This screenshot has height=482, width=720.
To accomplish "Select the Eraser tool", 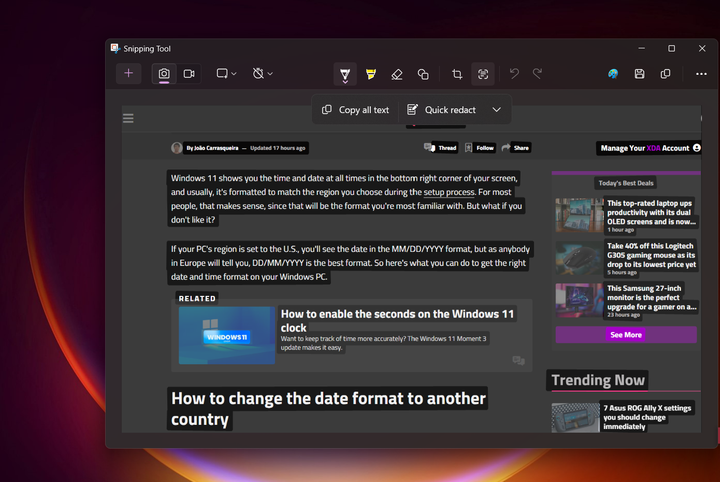I will pos(397,74).
